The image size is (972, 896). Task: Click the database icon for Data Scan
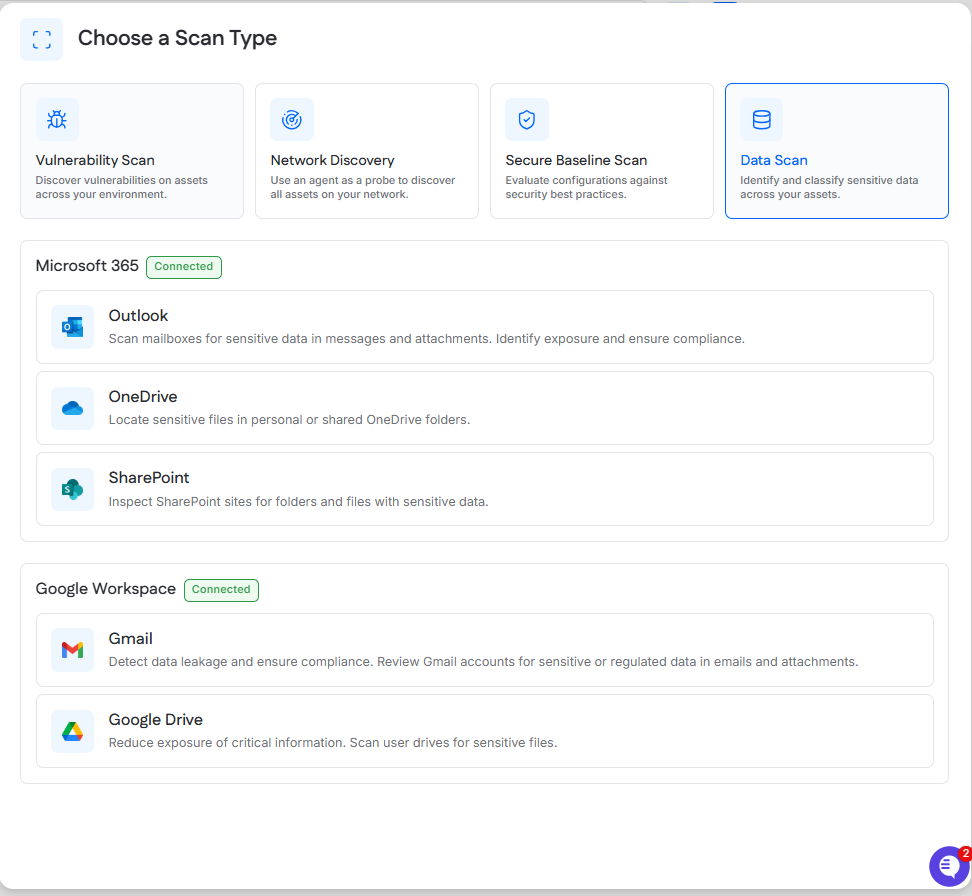(762, 120)
